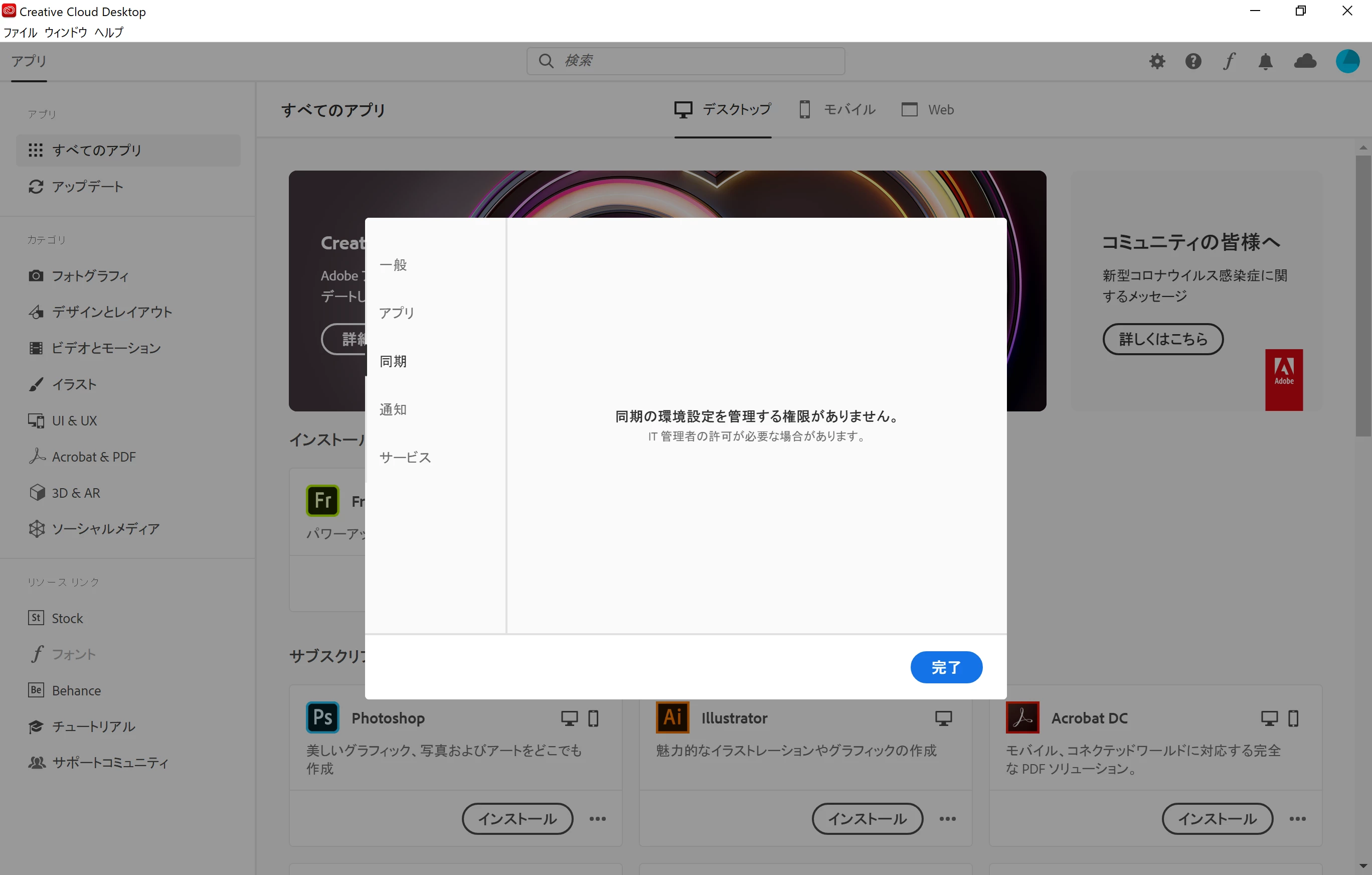
Task: Select the 通知 preferences tab
Action: tap(393, 409)
